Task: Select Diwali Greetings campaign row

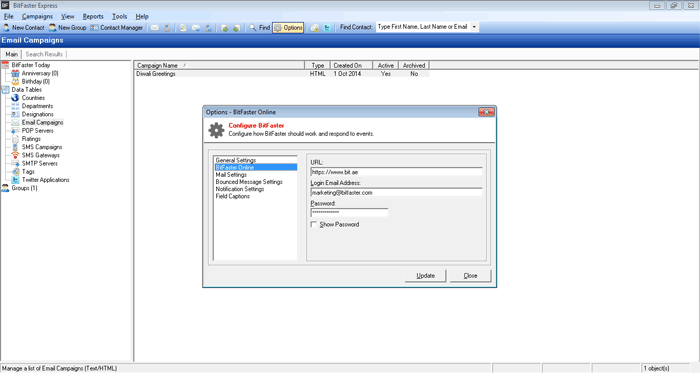Action: click(x=282, y=74)
